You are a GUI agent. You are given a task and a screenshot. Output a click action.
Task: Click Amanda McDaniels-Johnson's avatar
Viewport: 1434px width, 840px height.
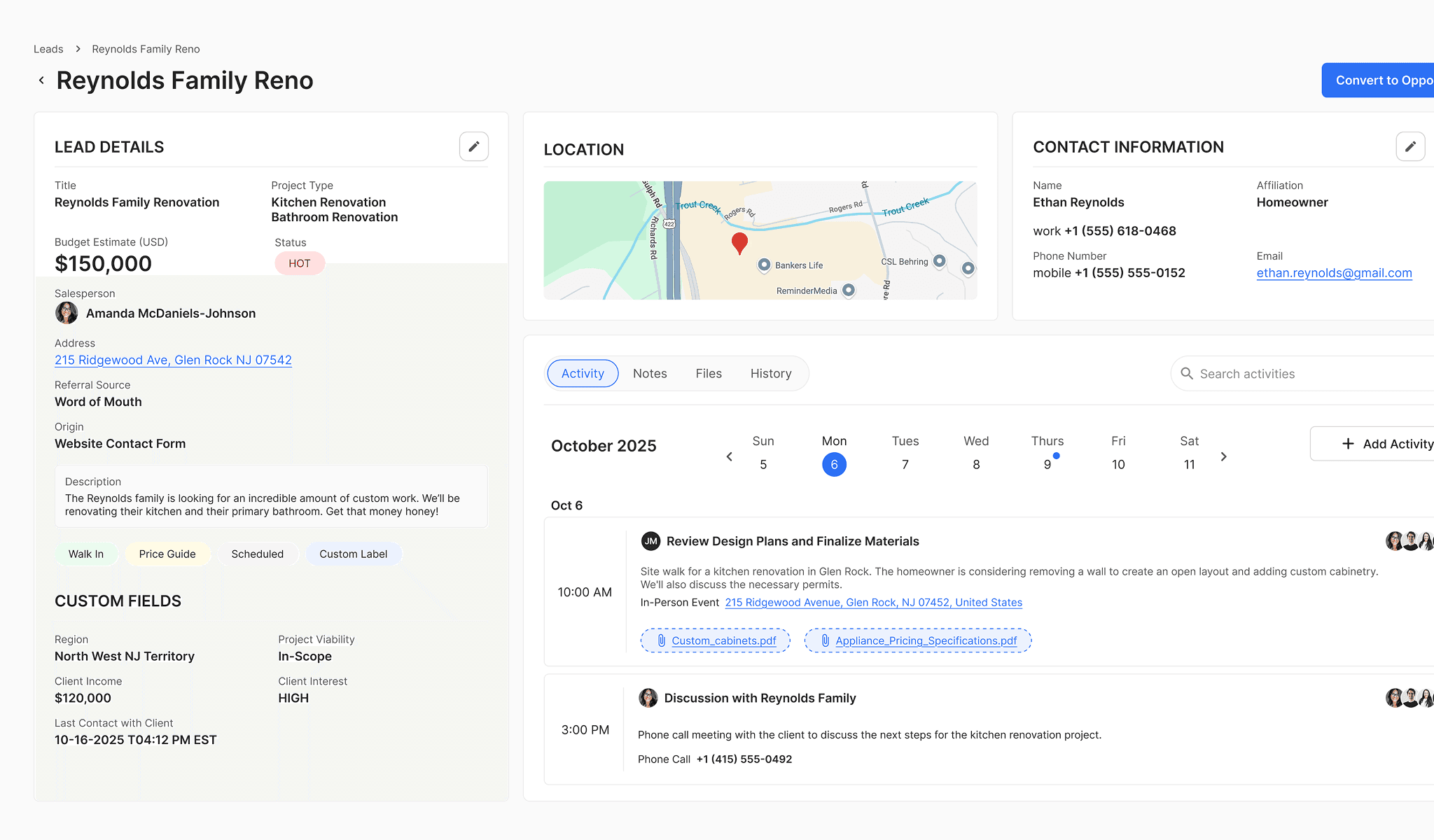(67, 313)
